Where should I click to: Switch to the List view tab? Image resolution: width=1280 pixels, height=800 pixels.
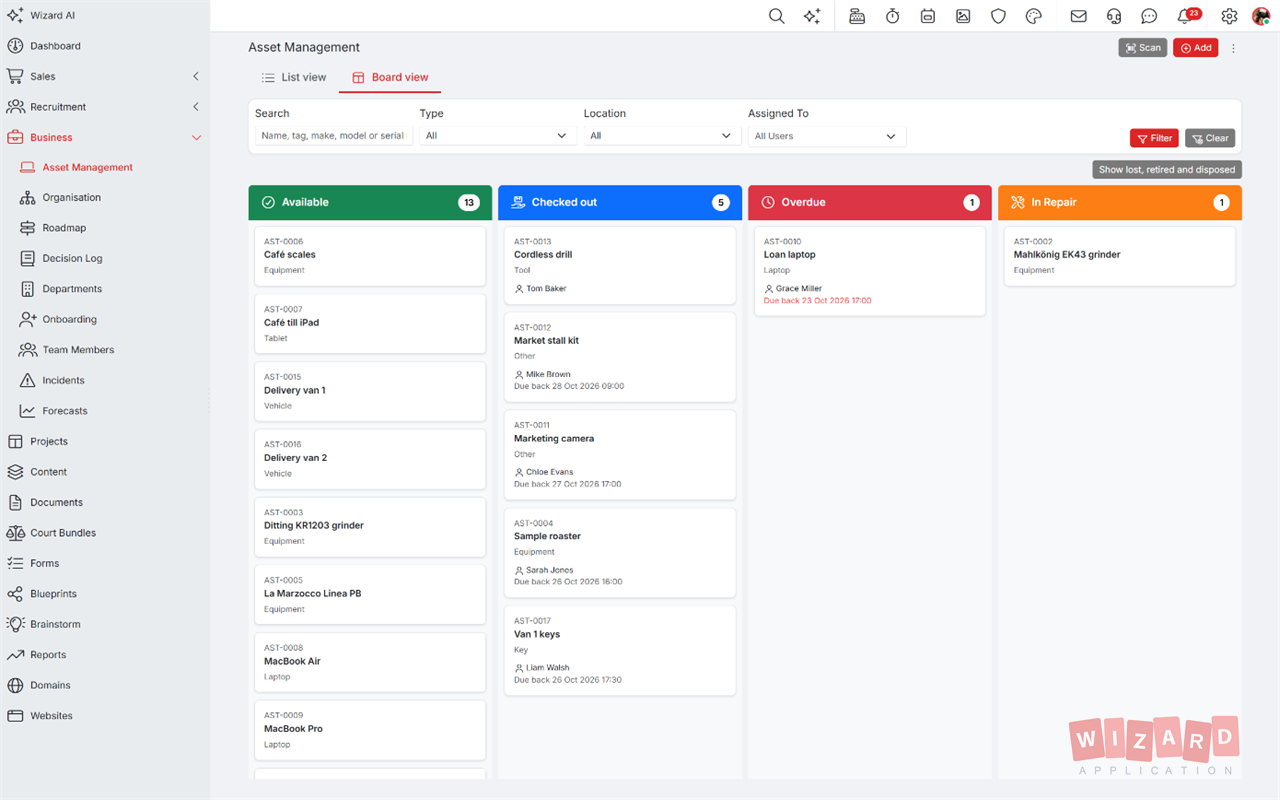(x=293, y=77)
